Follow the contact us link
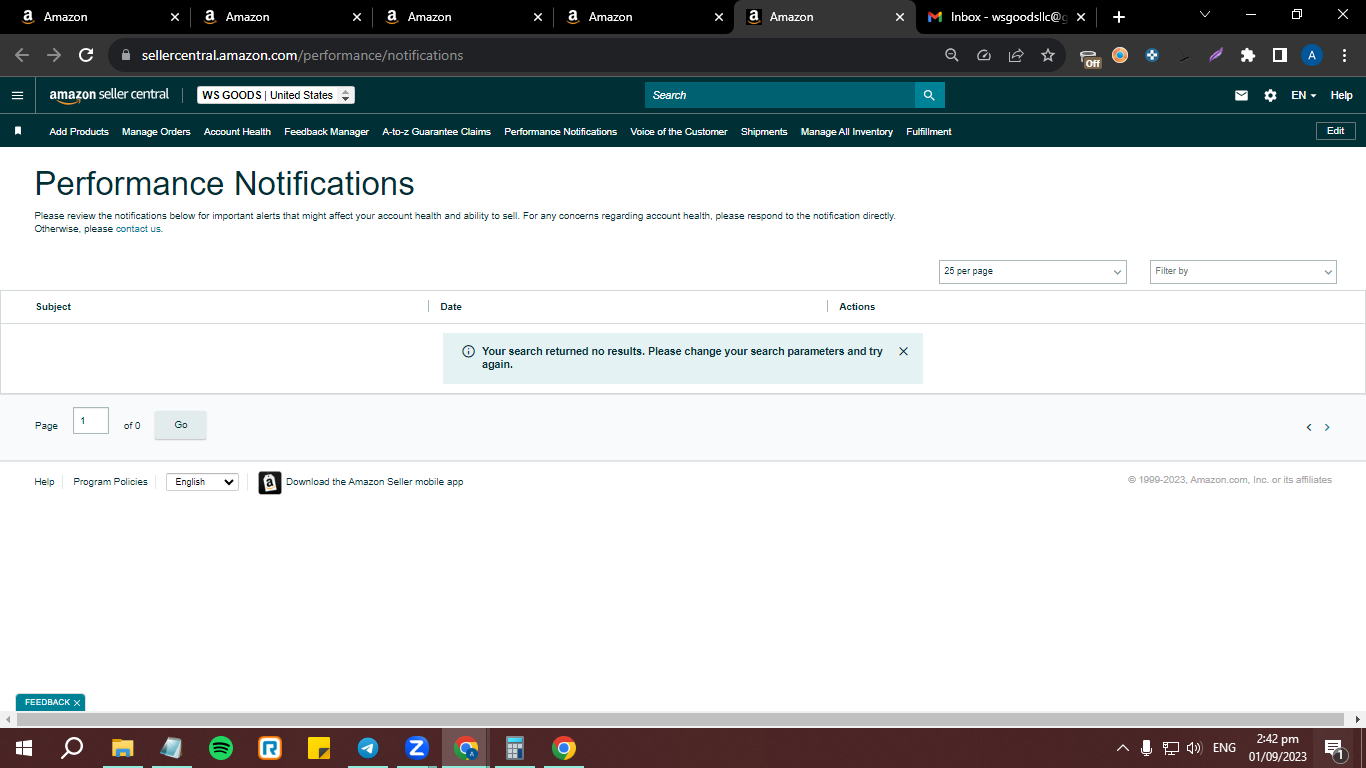This screenshot has height=768, width=1366. pyautogui.click(x=138, y=229)
